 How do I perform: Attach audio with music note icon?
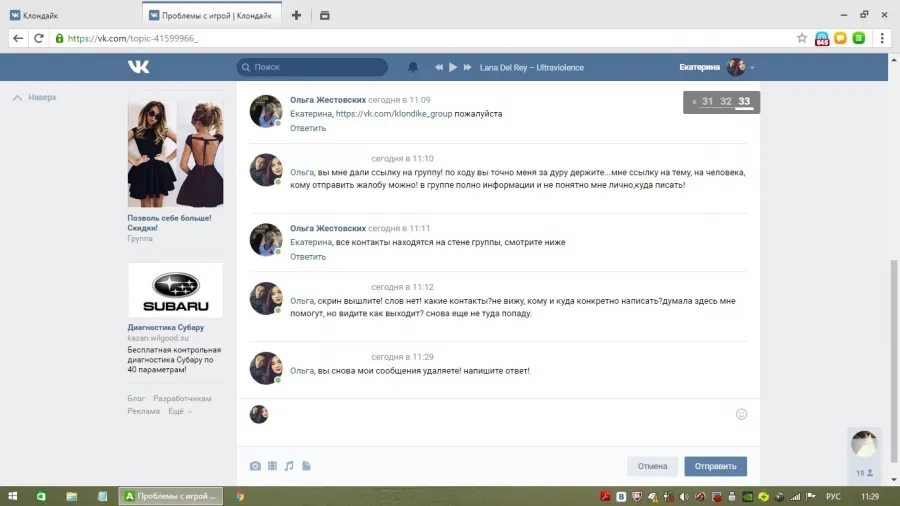pos(289,466)
